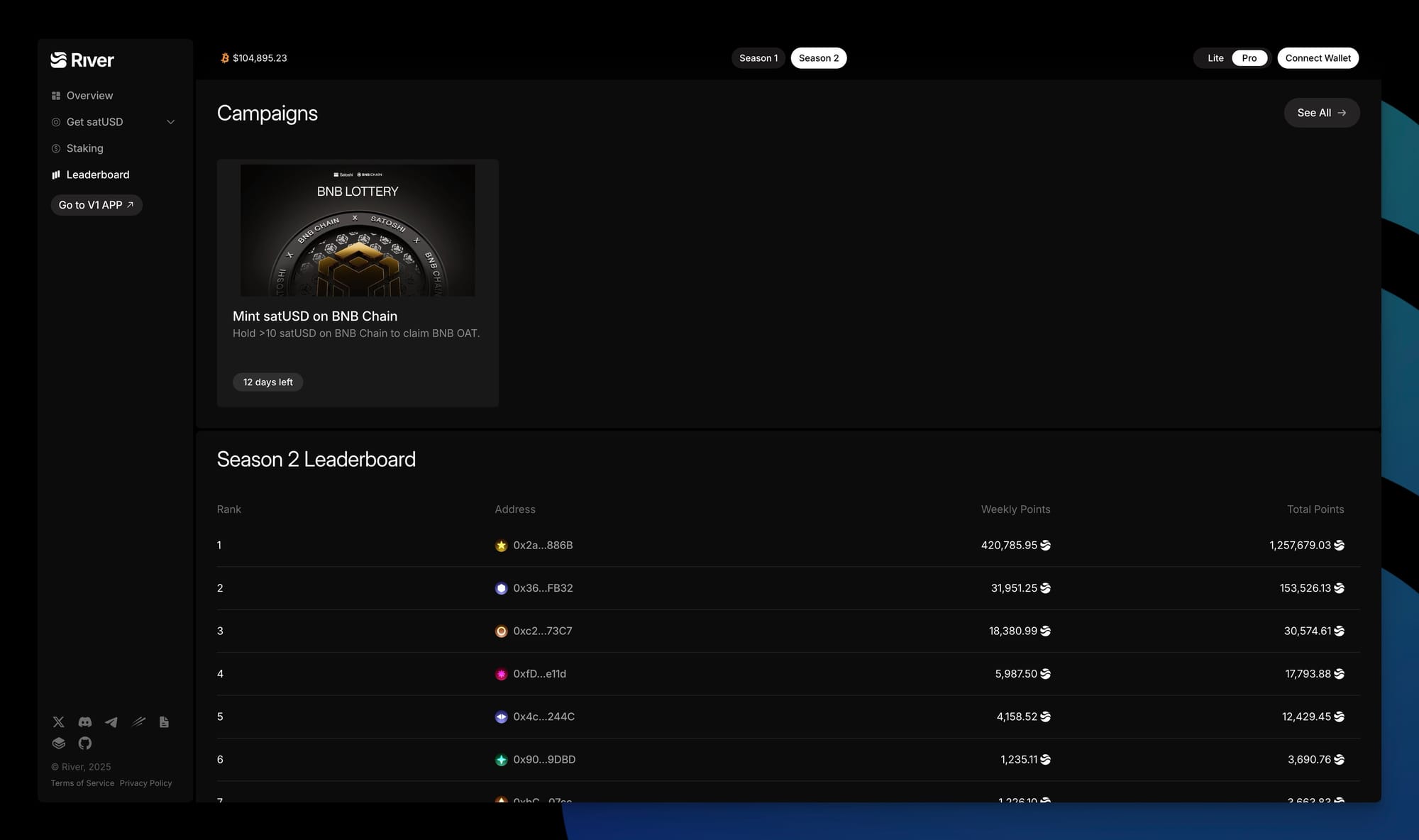Click address 0xfD...e11d
This screenshot has width=1419, height=840.
click(x=540, y=674)
